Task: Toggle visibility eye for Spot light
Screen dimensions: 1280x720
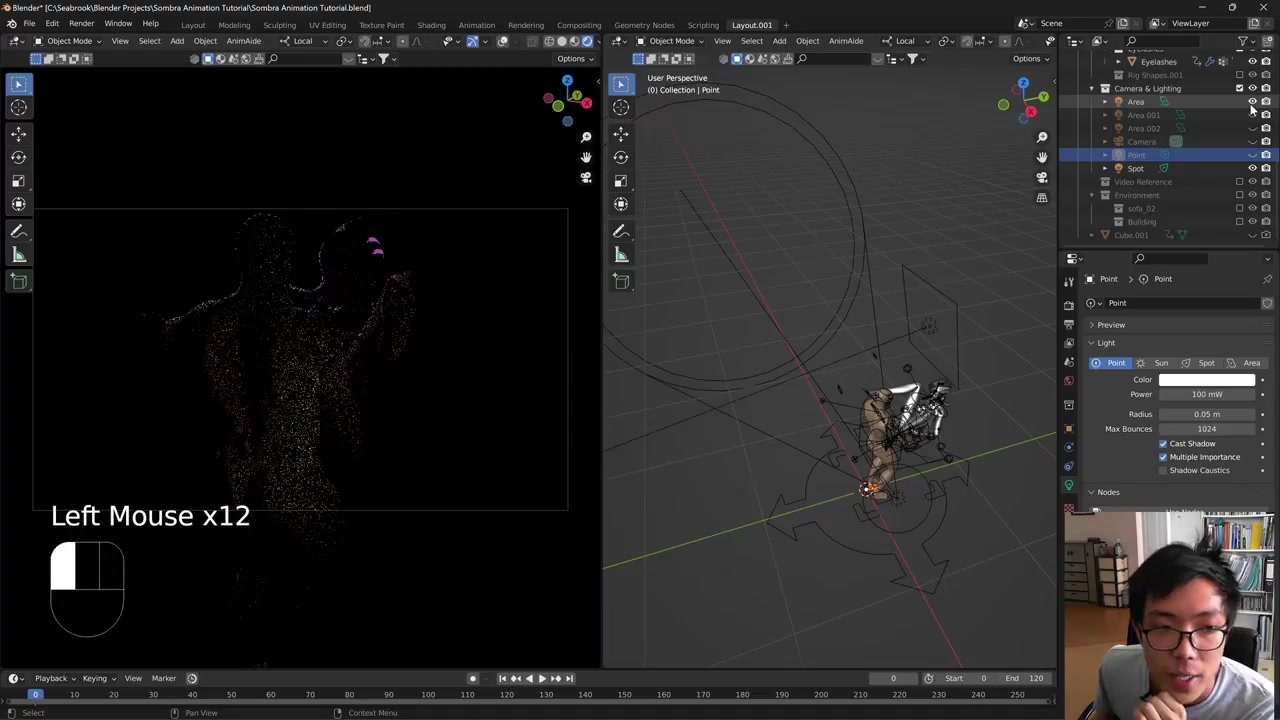Action: pyautogui.click(x=1252, y=168)
